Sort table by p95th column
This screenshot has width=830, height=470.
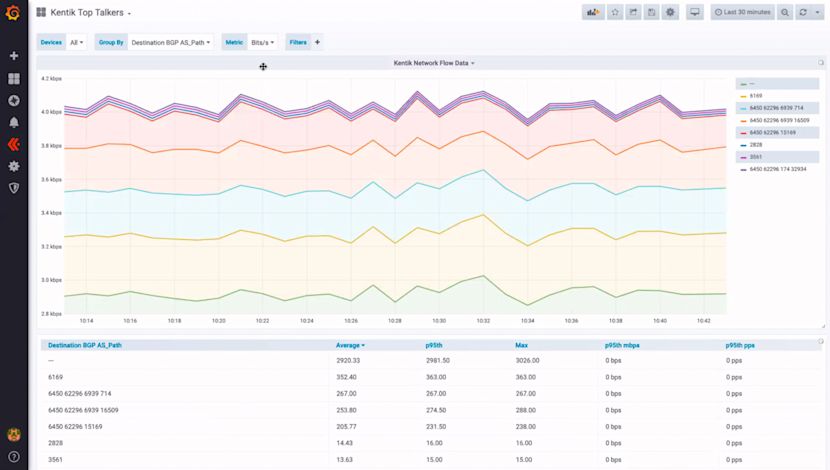click(x=434, y=345)
